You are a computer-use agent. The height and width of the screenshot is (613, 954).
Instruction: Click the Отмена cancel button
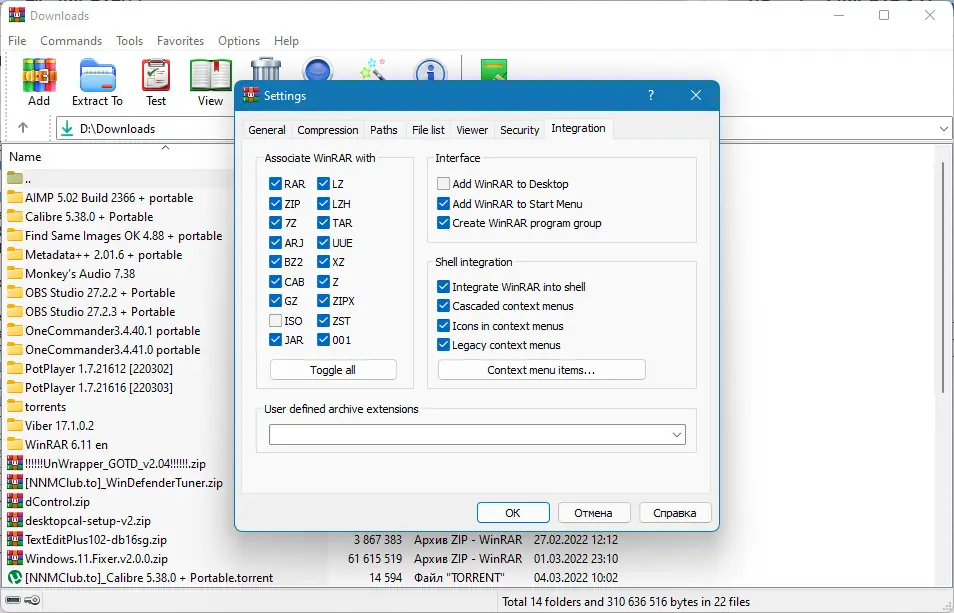[593, 513]
